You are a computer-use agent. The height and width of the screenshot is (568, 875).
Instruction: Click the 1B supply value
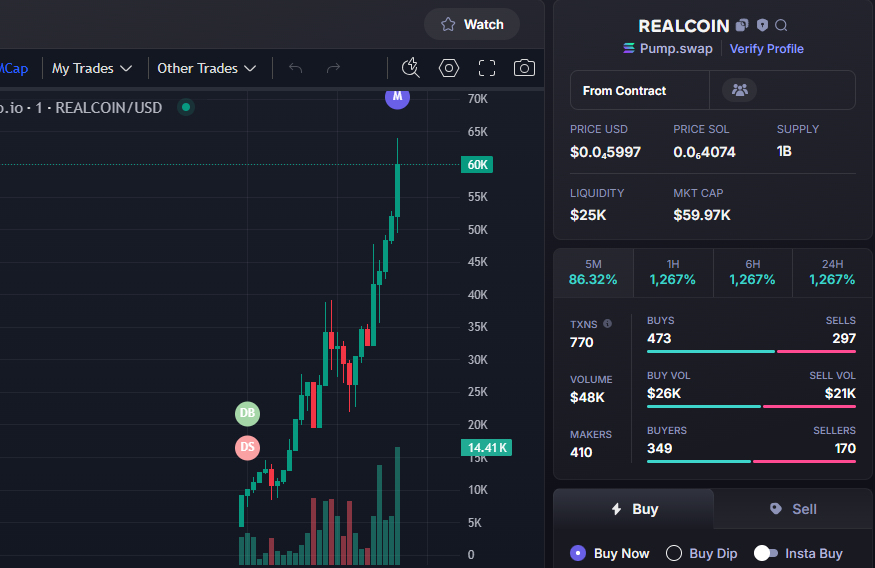pos(784,151)
